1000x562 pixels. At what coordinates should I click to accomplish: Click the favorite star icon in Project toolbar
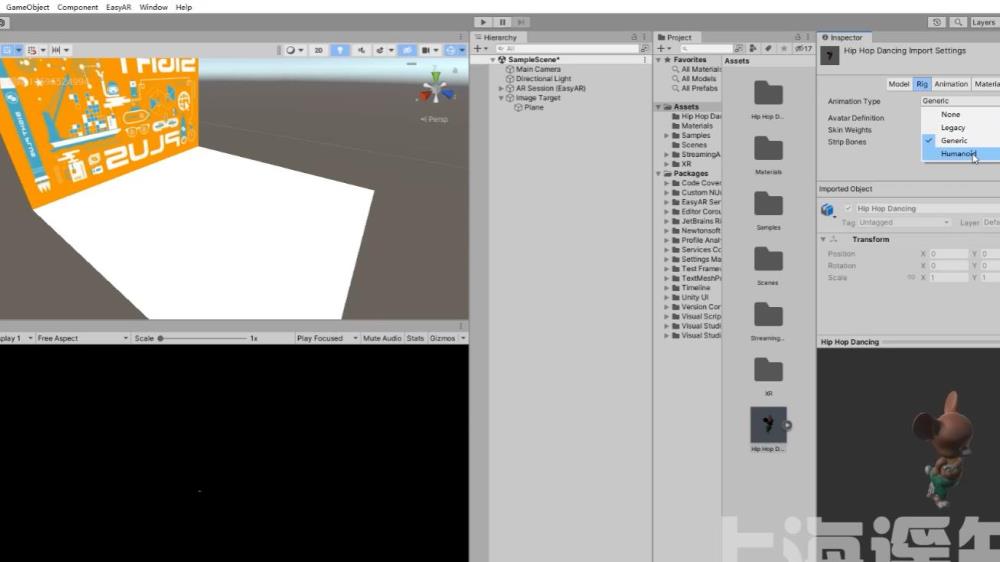tap(784, 48)
